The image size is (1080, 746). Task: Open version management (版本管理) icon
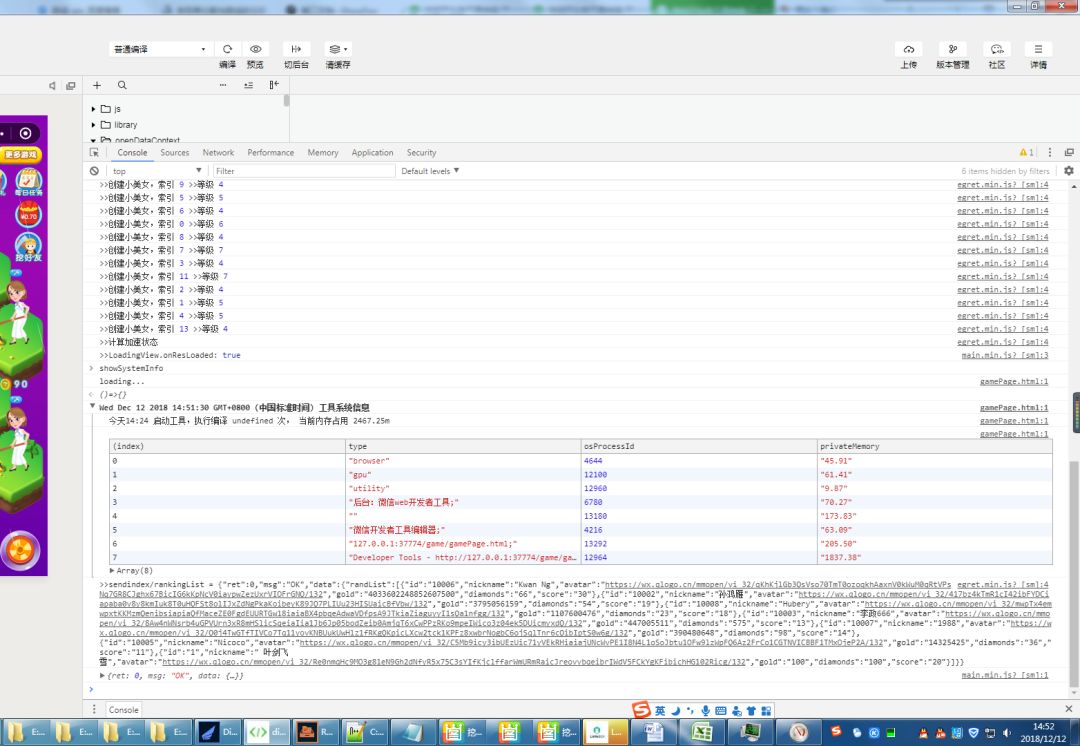pos(953,49)
